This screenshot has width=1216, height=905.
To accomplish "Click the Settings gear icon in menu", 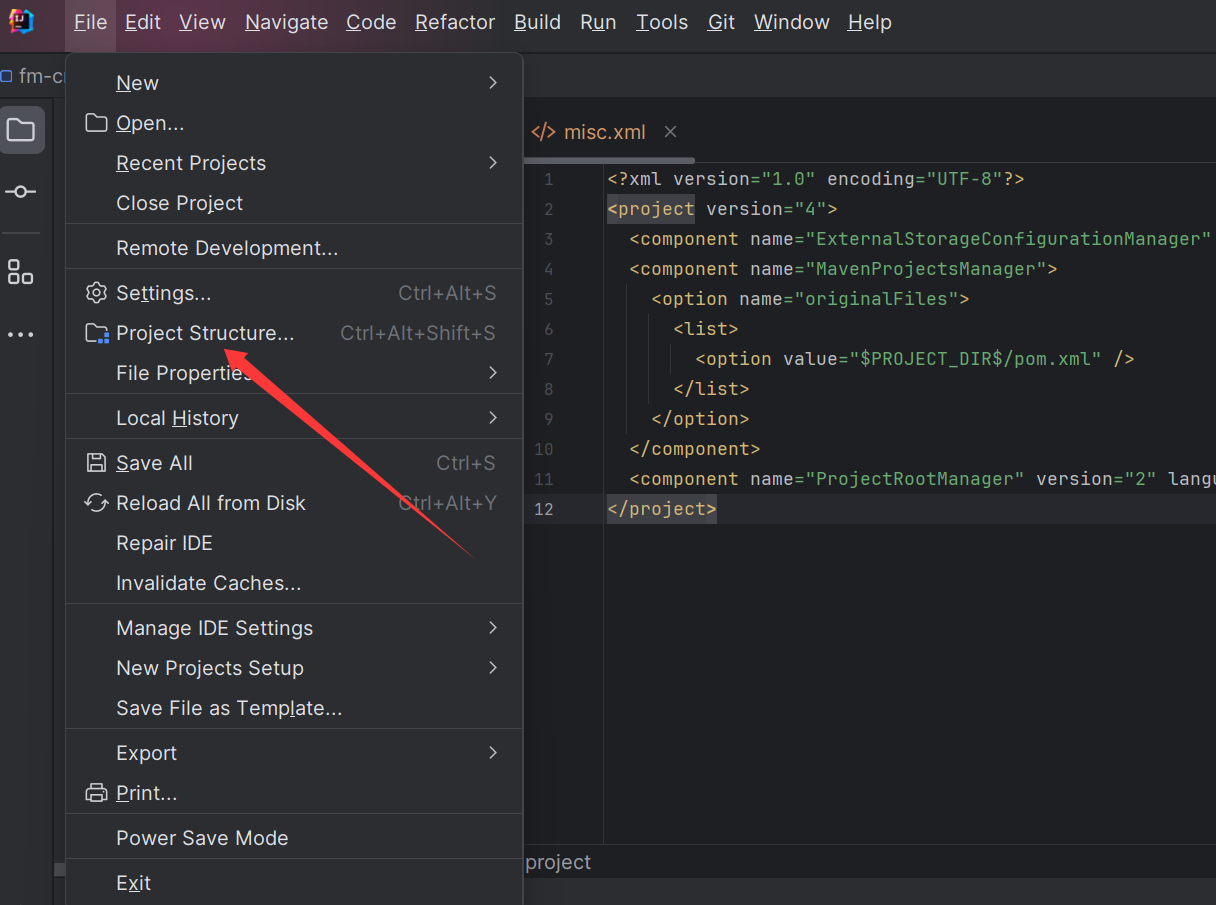I will coord(96,293).
